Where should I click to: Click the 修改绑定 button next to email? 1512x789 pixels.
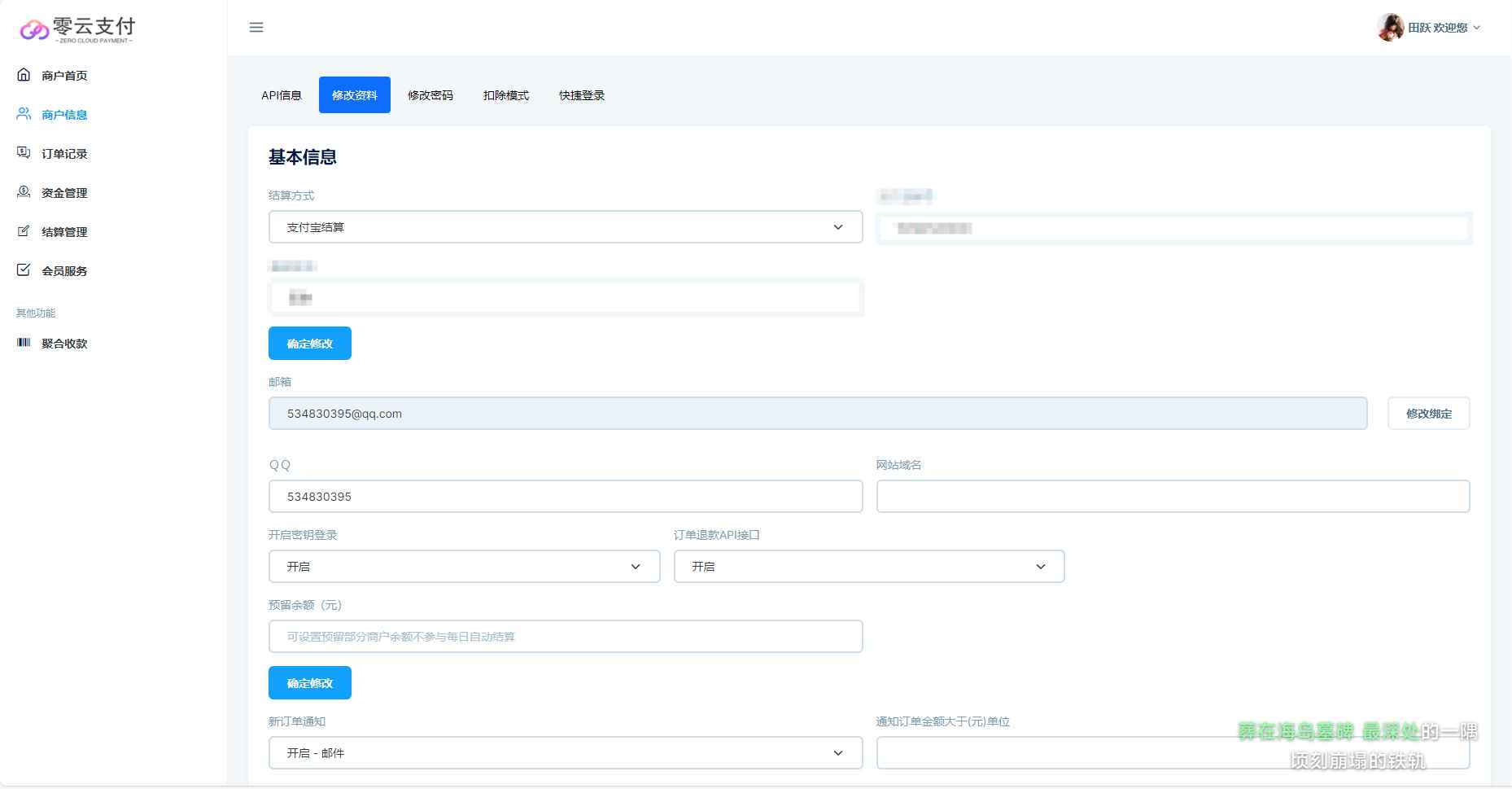[x=1428, y=414]
